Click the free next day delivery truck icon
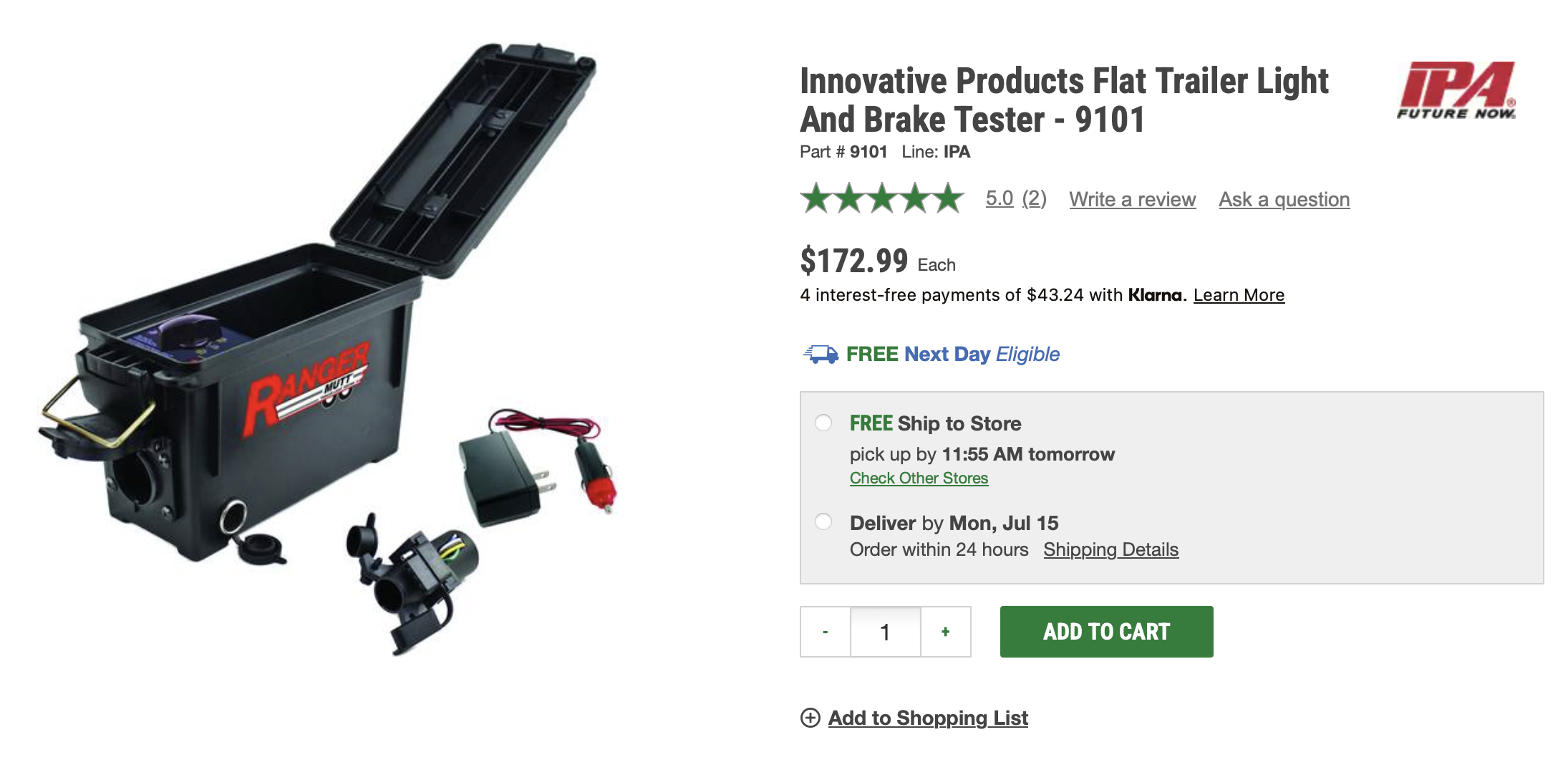Image resolution: width=1568 pixels, height=765 pixels. (x=821, y=354)
